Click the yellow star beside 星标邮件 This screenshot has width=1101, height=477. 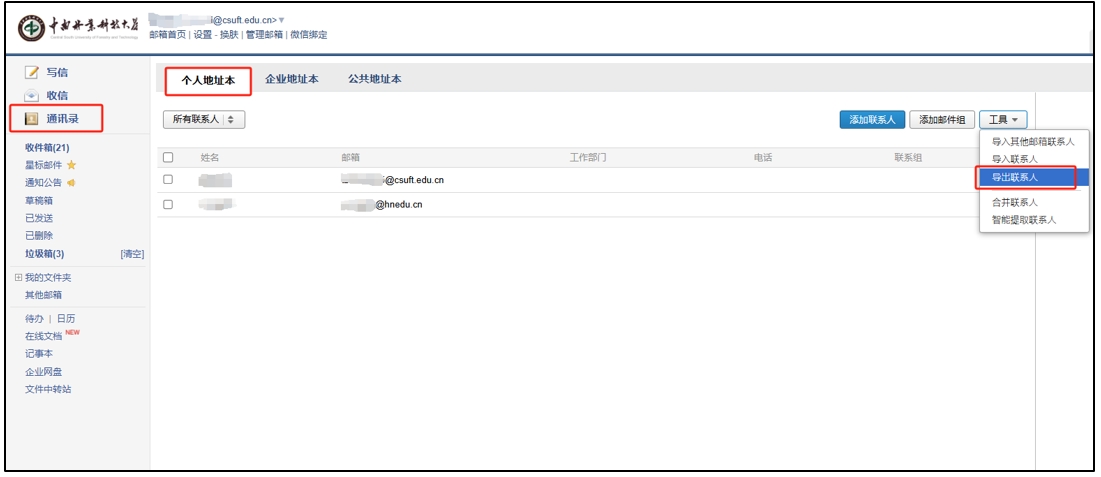(72, 165)
